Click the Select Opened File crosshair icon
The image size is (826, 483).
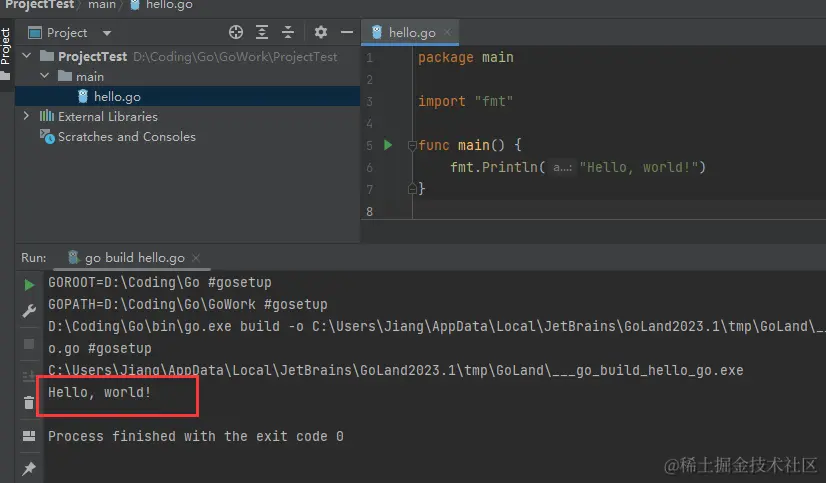(236, 32)
